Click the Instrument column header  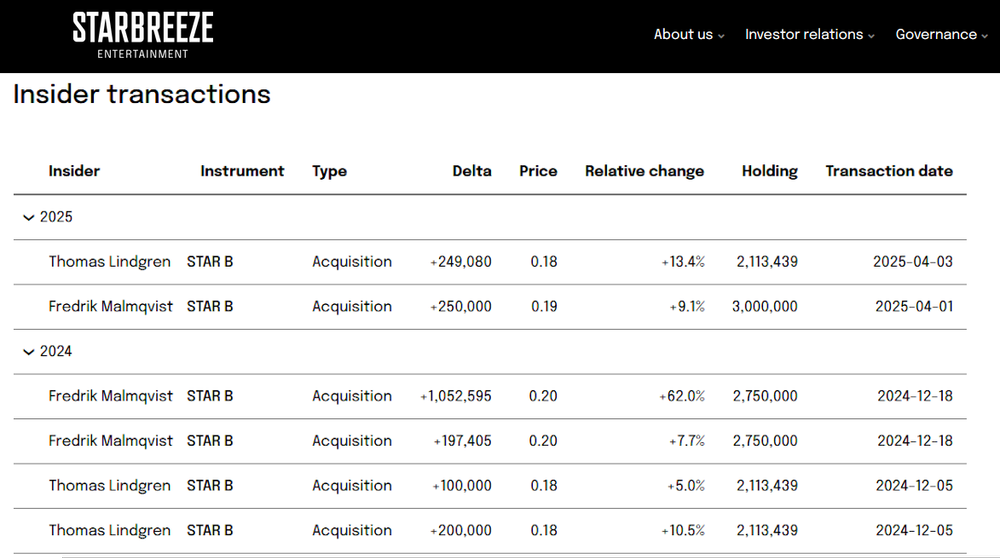click(242, 171)
